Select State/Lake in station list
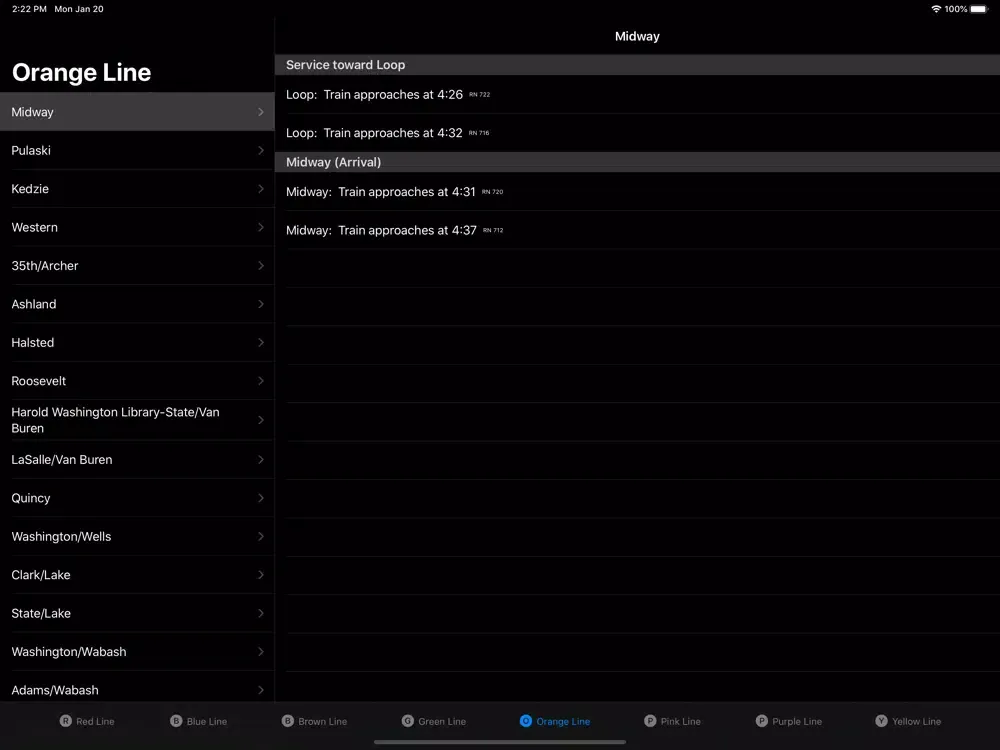The image size is (1000, 750). (137, 613)
